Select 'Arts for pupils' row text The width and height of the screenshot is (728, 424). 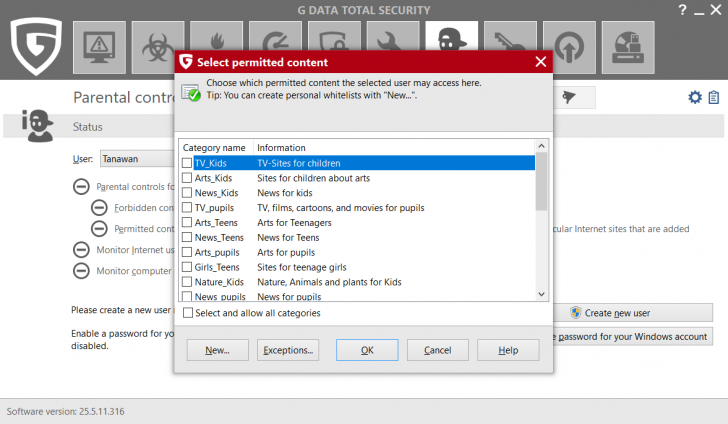pyautogui.click(x=286, y=252)
